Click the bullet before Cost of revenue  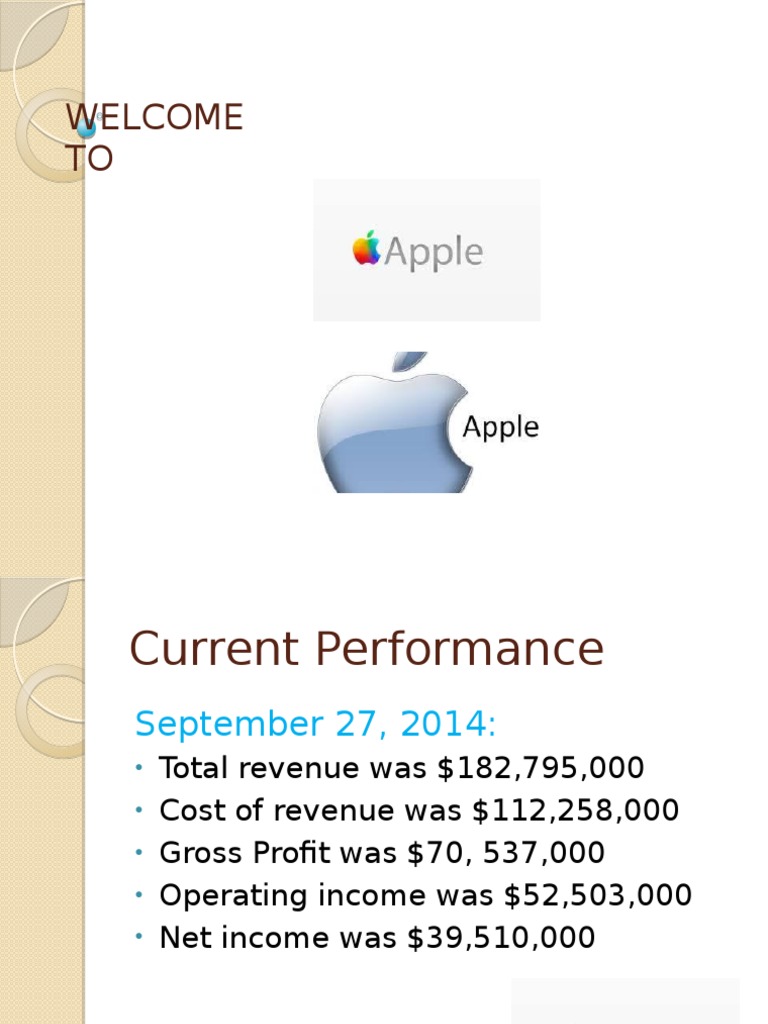click(138, 811)
